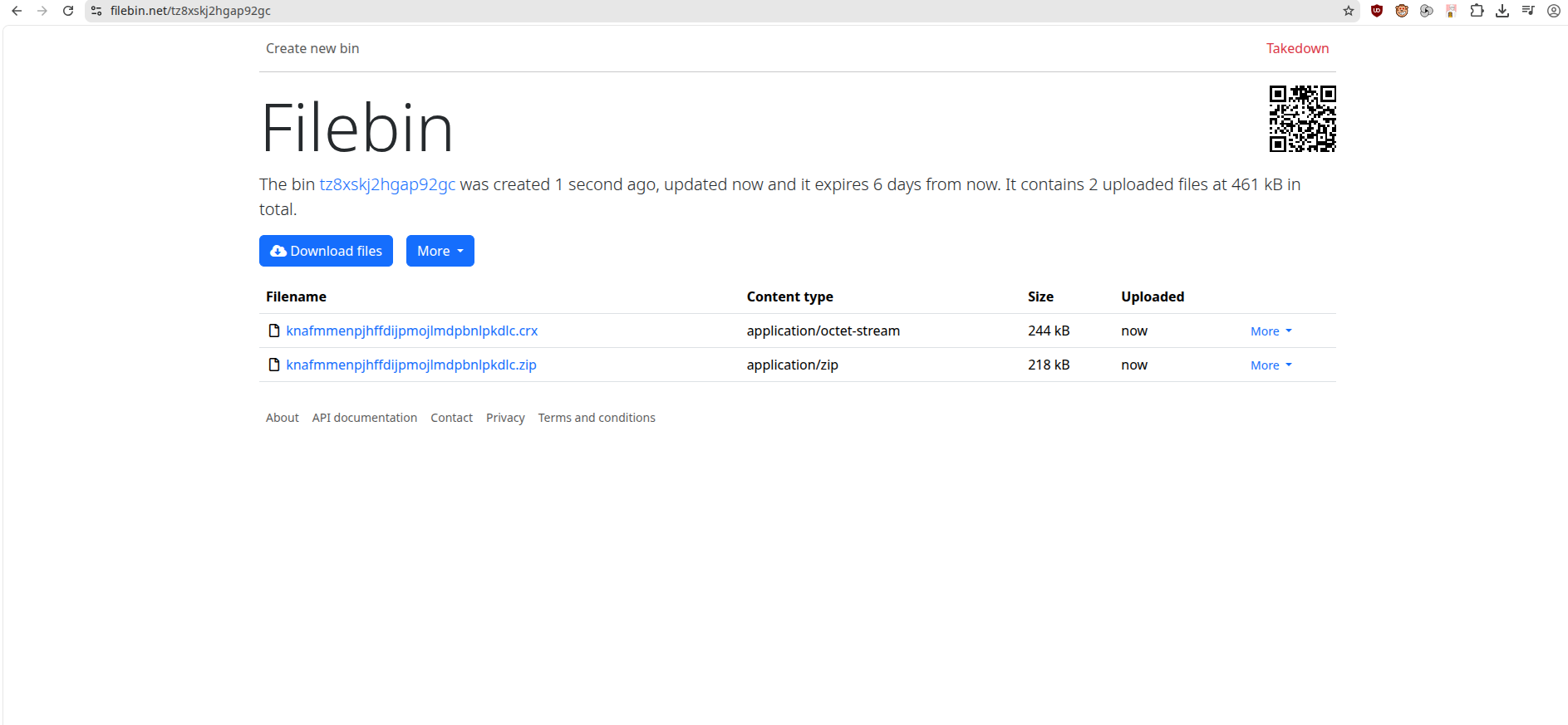Click the browser forward arrow
Screen dimensions: 1568x725
(42, 11)
